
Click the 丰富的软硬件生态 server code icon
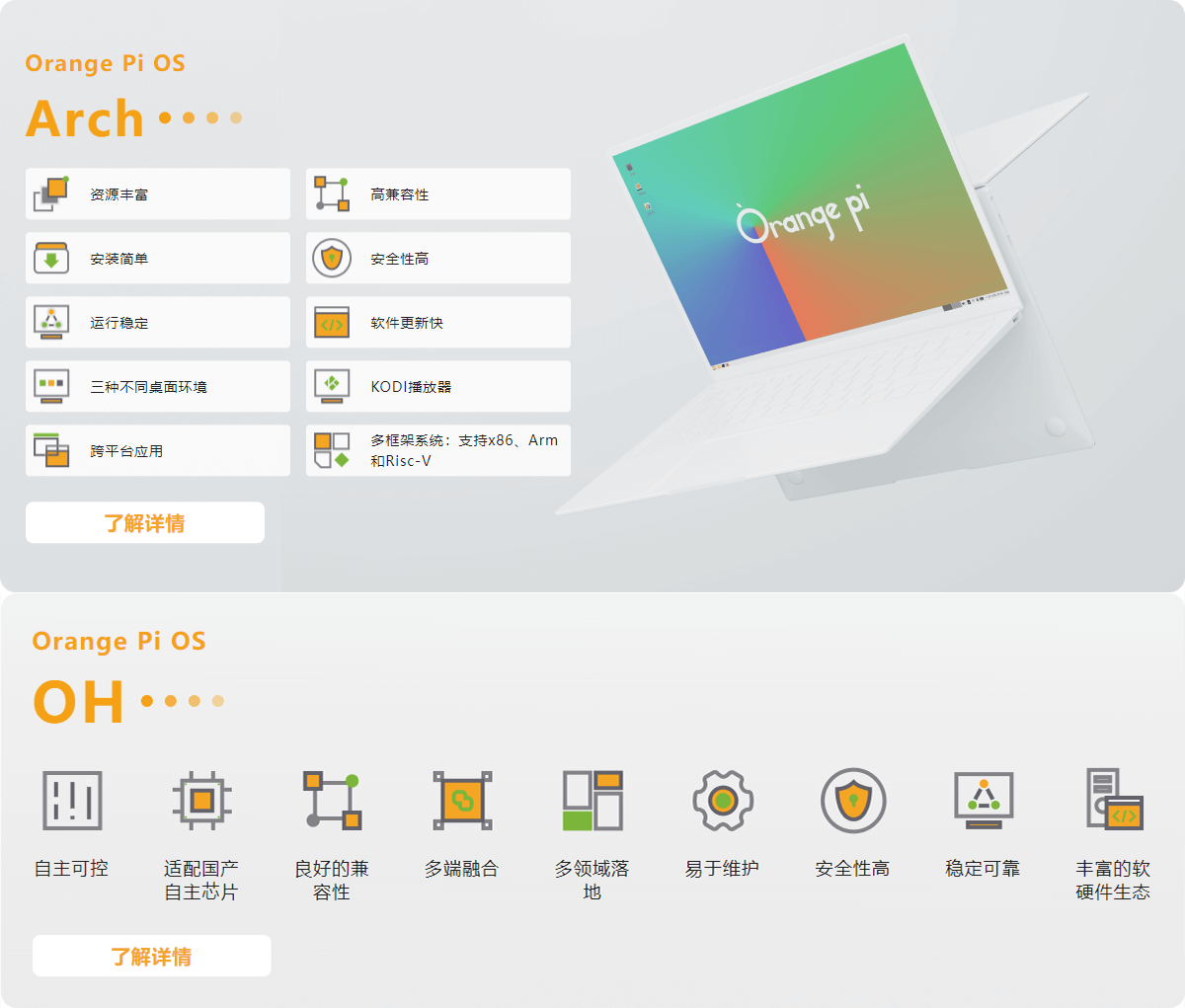[x=1113, y=800]
